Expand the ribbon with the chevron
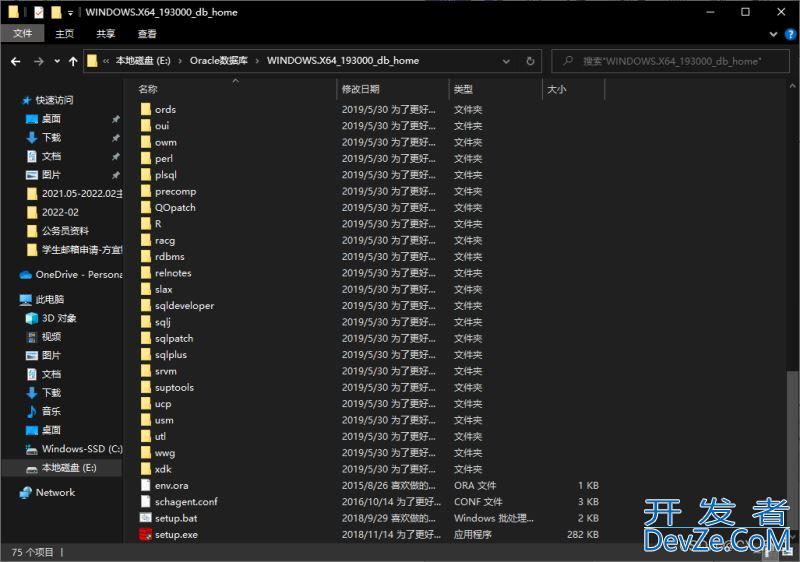 (773, 34)
